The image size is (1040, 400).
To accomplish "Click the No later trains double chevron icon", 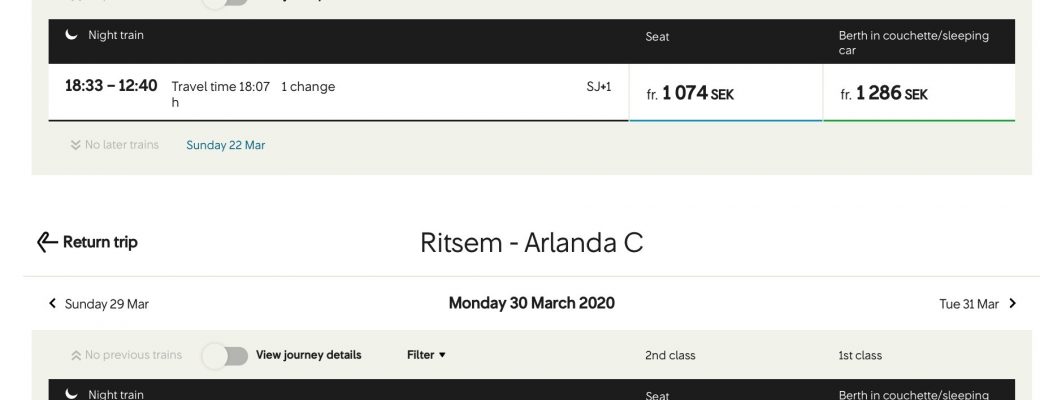I will pos(76,145).
